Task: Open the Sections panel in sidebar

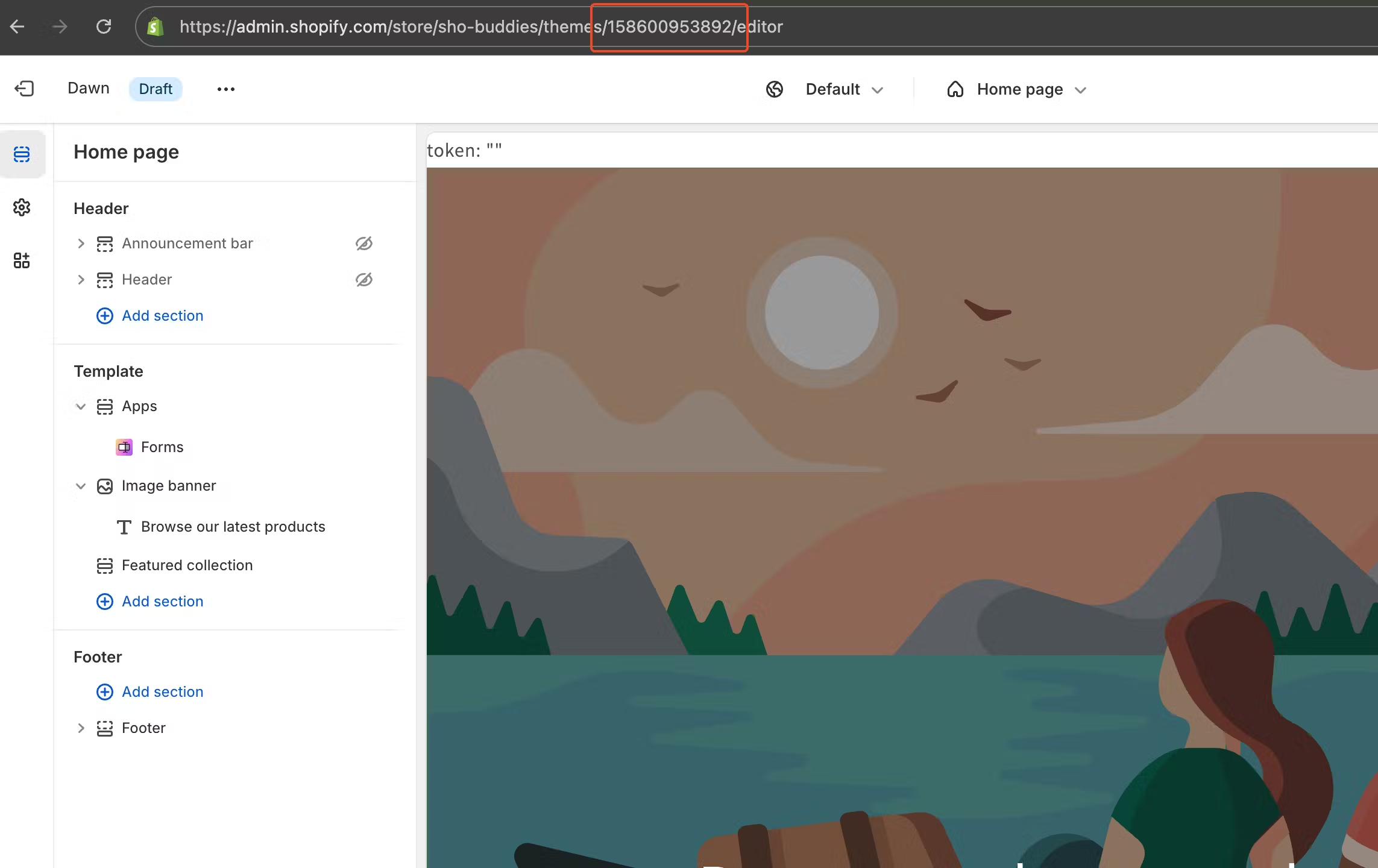Action: [x=22, y=154]
